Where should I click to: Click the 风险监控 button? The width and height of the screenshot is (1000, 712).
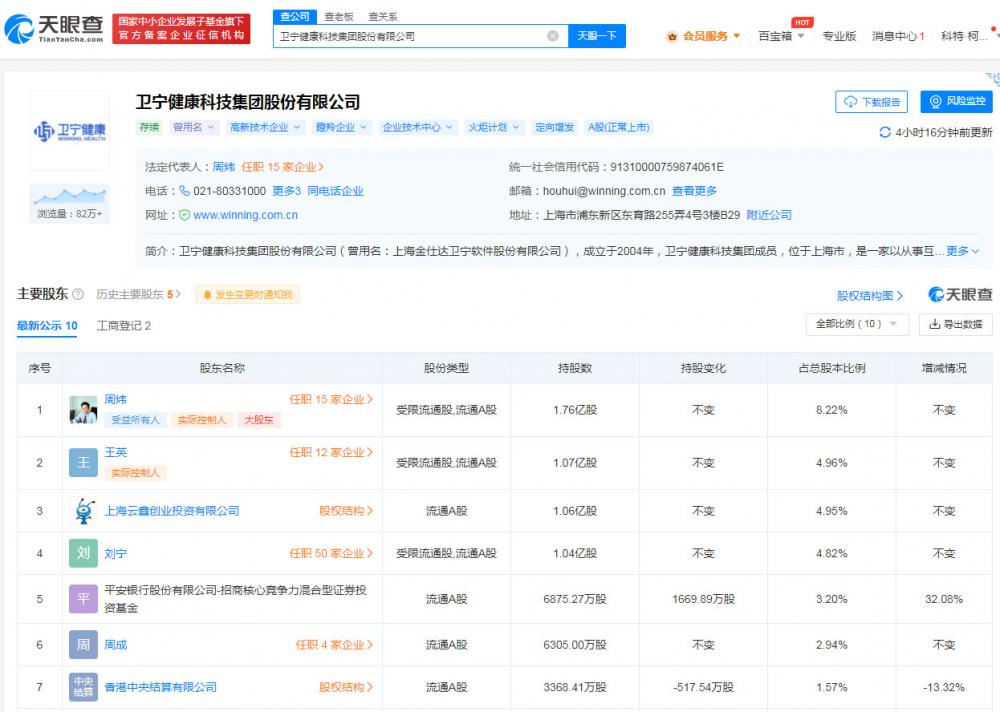[957, 101]
